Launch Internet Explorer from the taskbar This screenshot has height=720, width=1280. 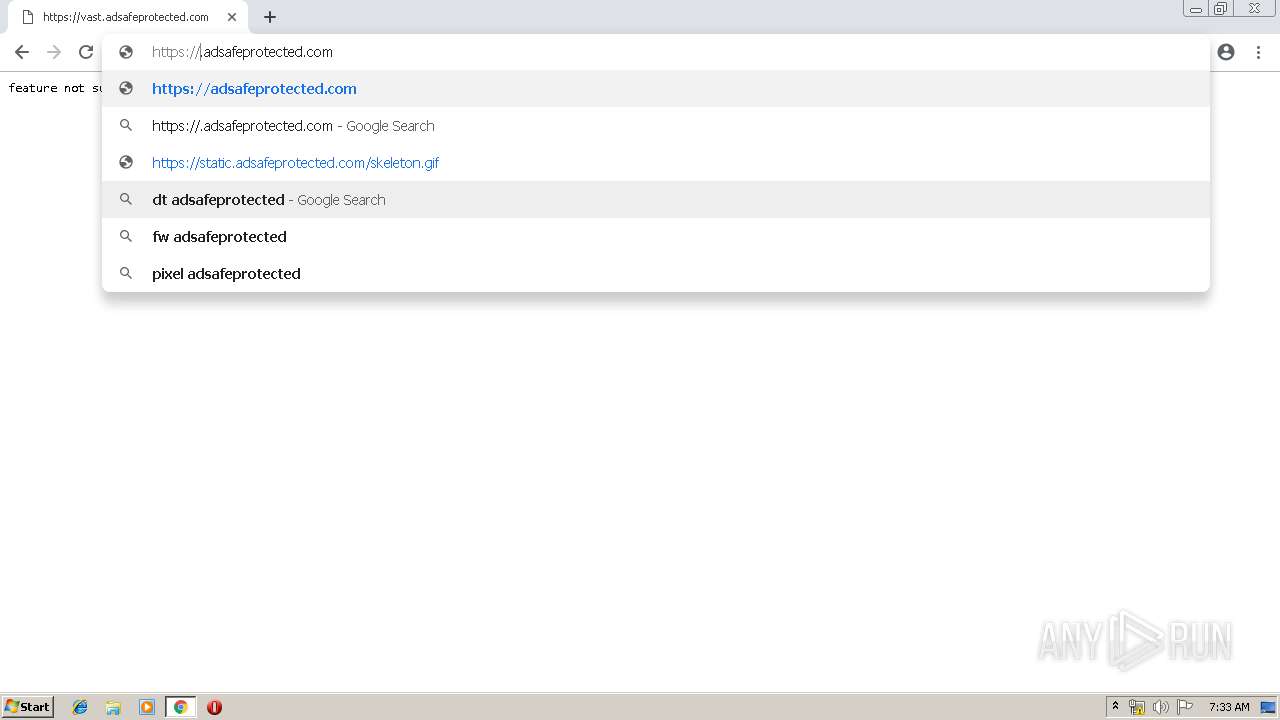tap(80, 707)
